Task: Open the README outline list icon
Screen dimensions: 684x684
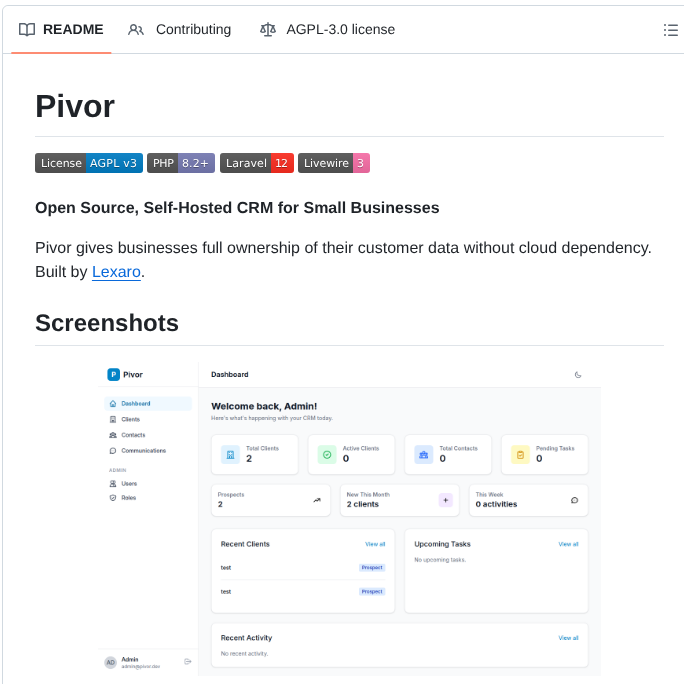Action: pyautogui.click(x=670, y=30)
